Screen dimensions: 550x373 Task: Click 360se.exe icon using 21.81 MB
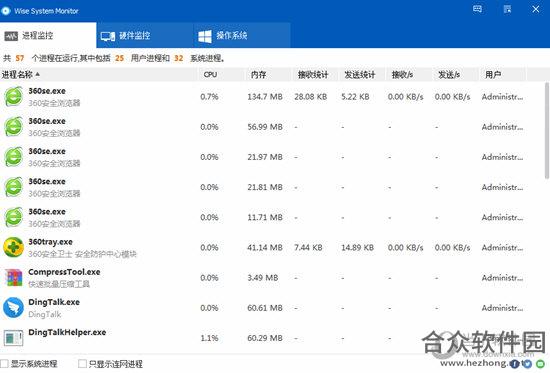(x=13, y=187)
